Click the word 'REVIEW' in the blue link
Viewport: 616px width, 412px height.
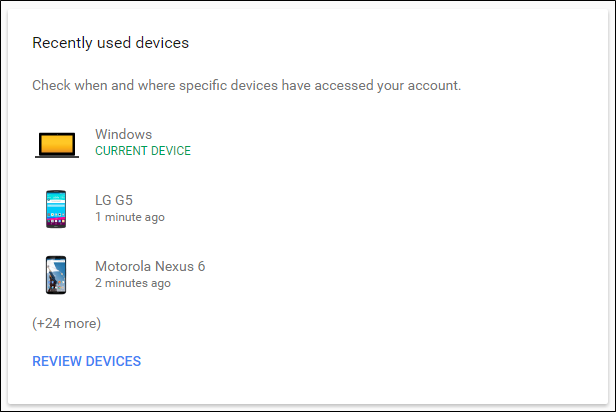[x=57, y=361]
